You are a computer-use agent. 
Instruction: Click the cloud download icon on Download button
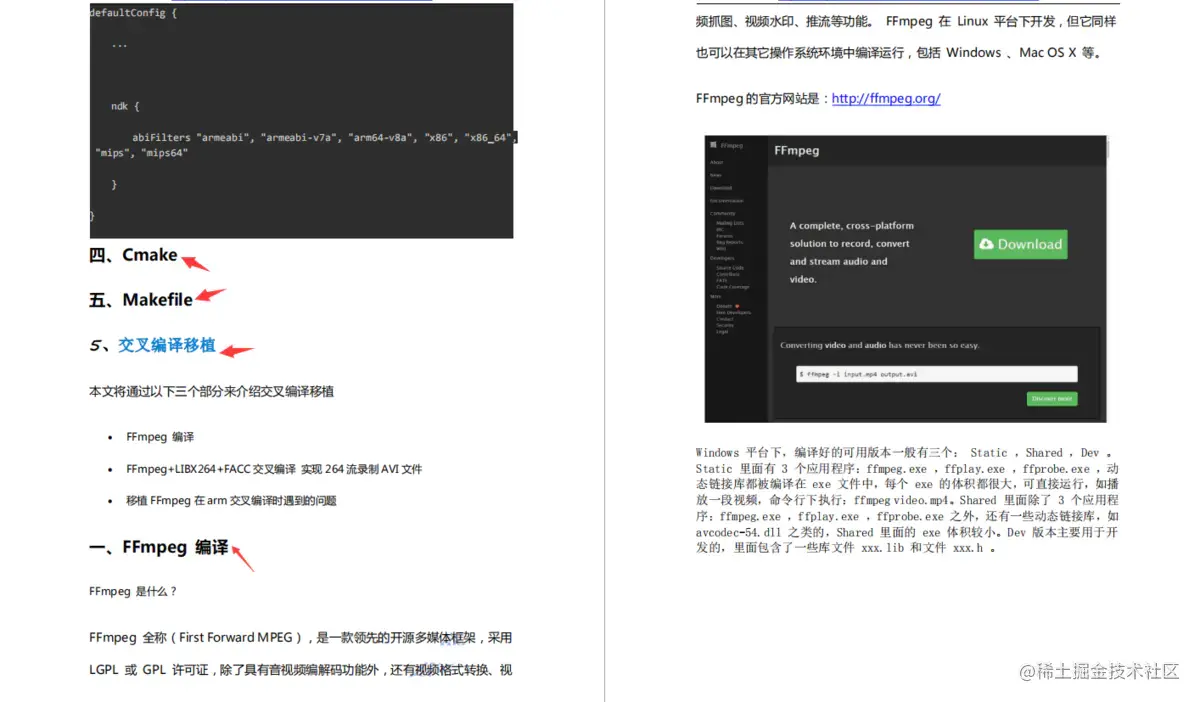click(x=987, y=244)
